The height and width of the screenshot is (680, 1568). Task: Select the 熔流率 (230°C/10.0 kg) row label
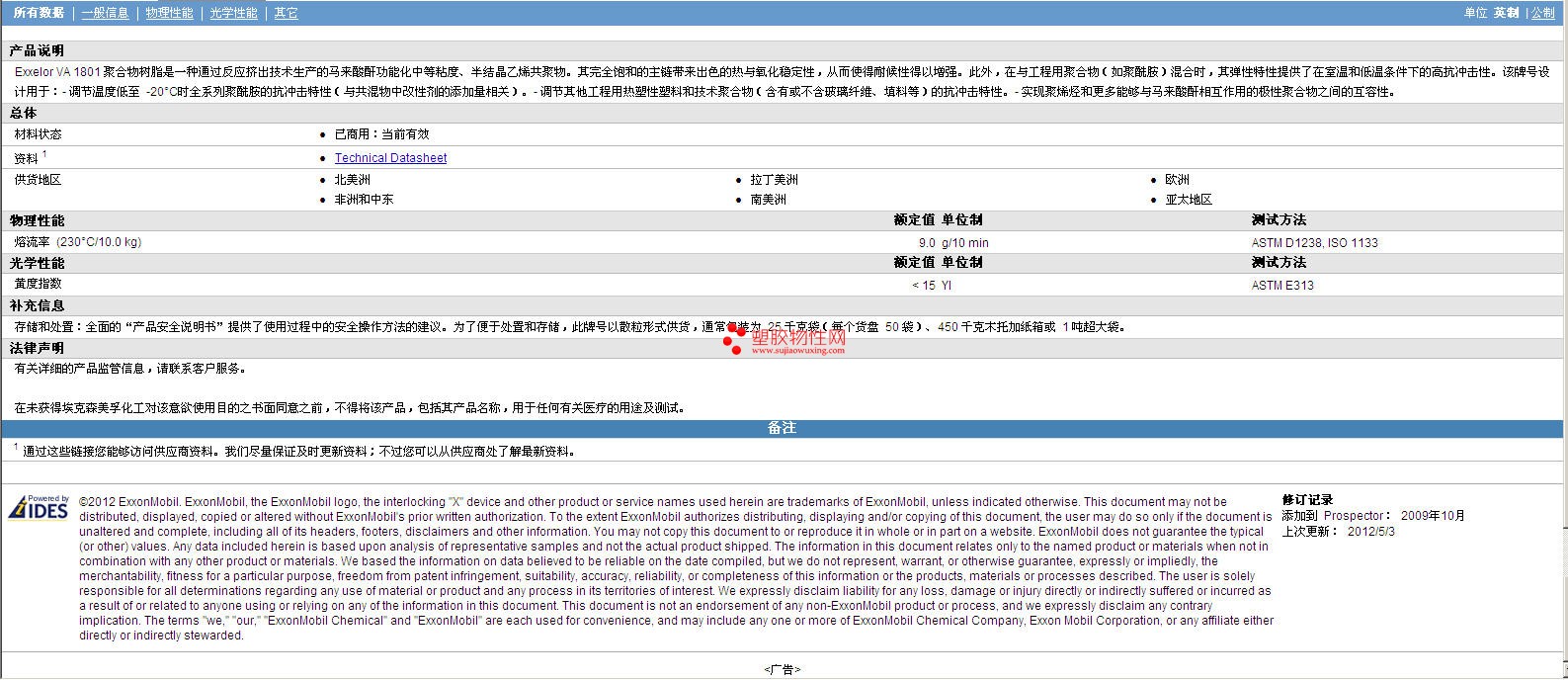[x=77, y=242]
